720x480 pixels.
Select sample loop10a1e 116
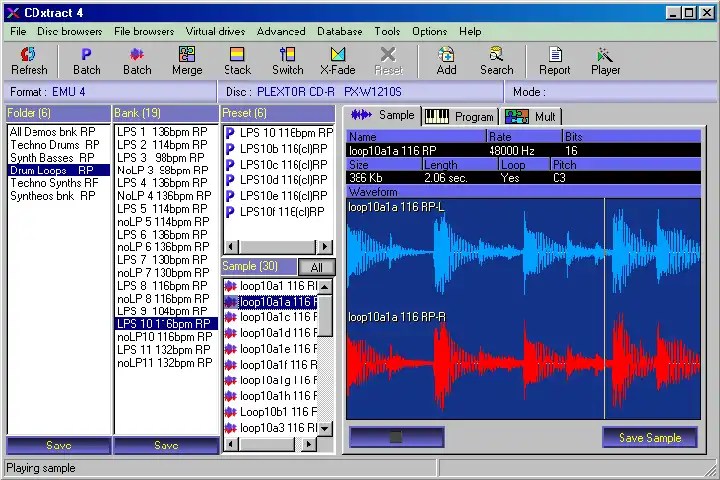271,349
